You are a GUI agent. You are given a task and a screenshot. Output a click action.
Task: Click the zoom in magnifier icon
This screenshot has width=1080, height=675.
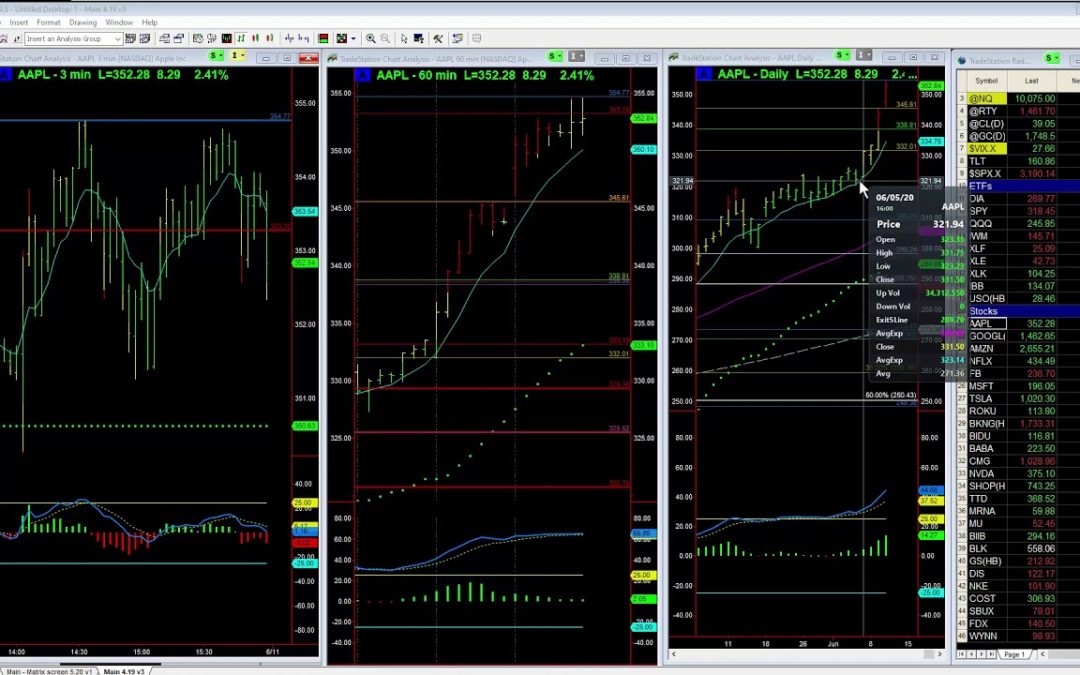click(371, 39)
